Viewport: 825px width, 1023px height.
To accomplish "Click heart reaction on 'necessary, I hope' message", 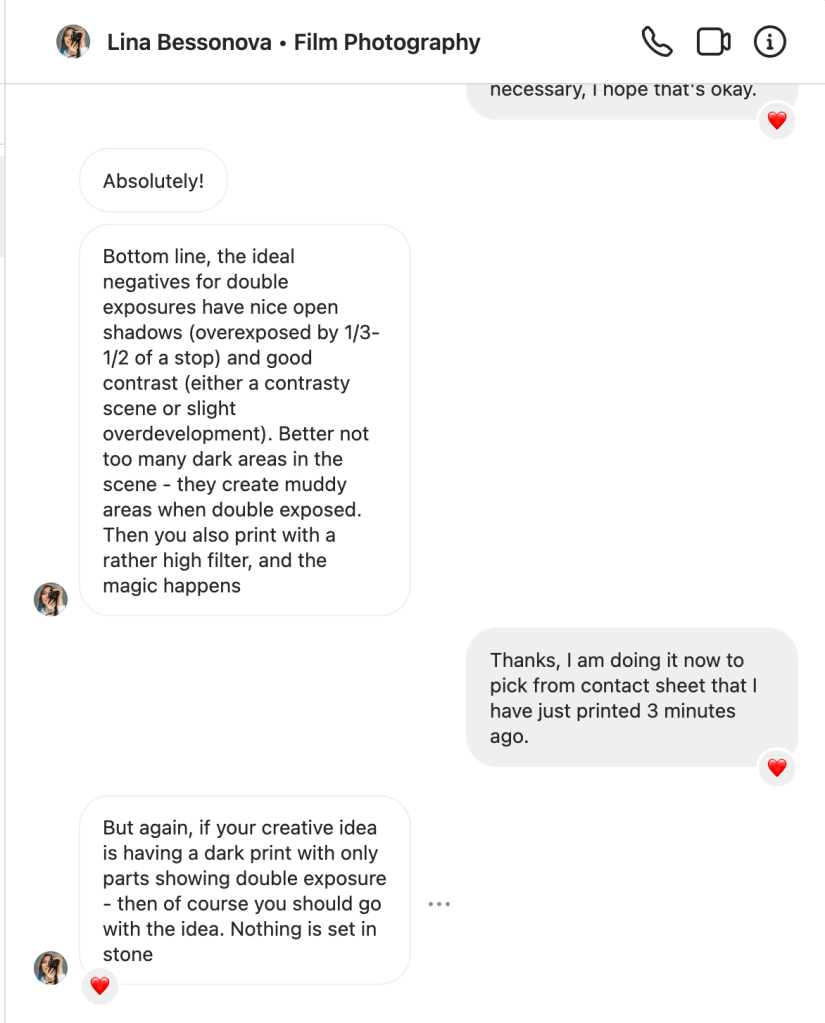I will pyautogui.click(x=777, y=121).
